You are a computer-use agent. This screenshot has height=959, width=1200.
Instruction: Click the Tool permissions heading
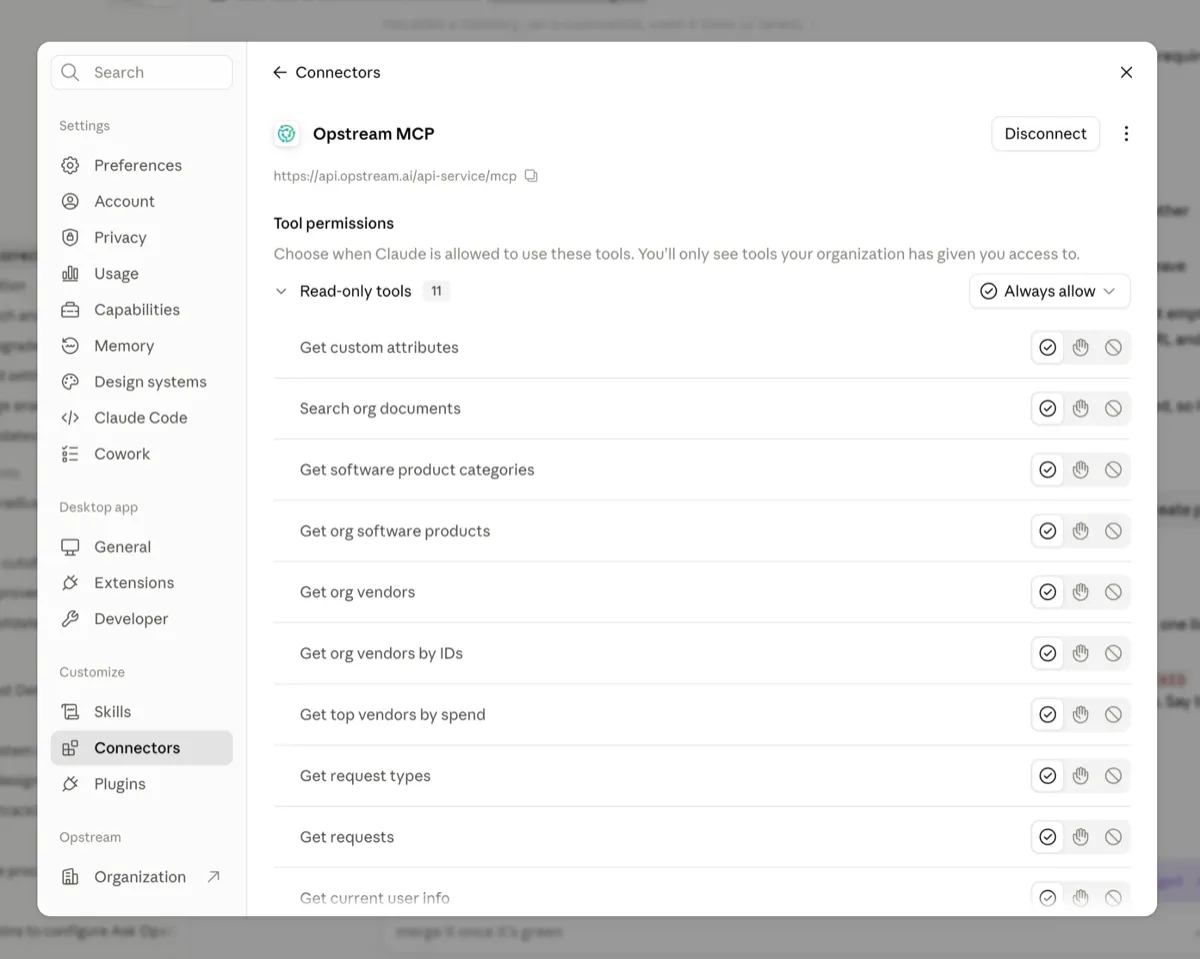[x=334, y=223]
